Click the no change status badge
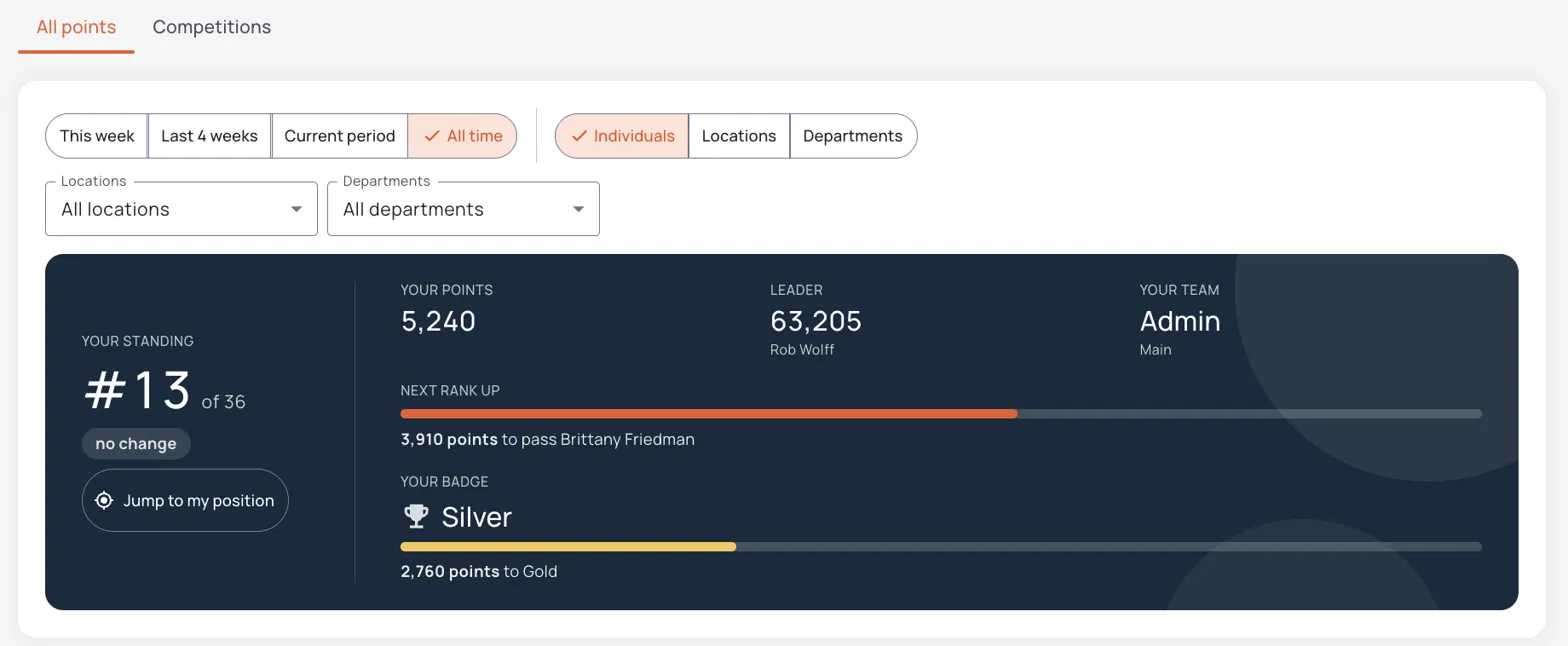Screen dimensions: 1568x646 136,444
